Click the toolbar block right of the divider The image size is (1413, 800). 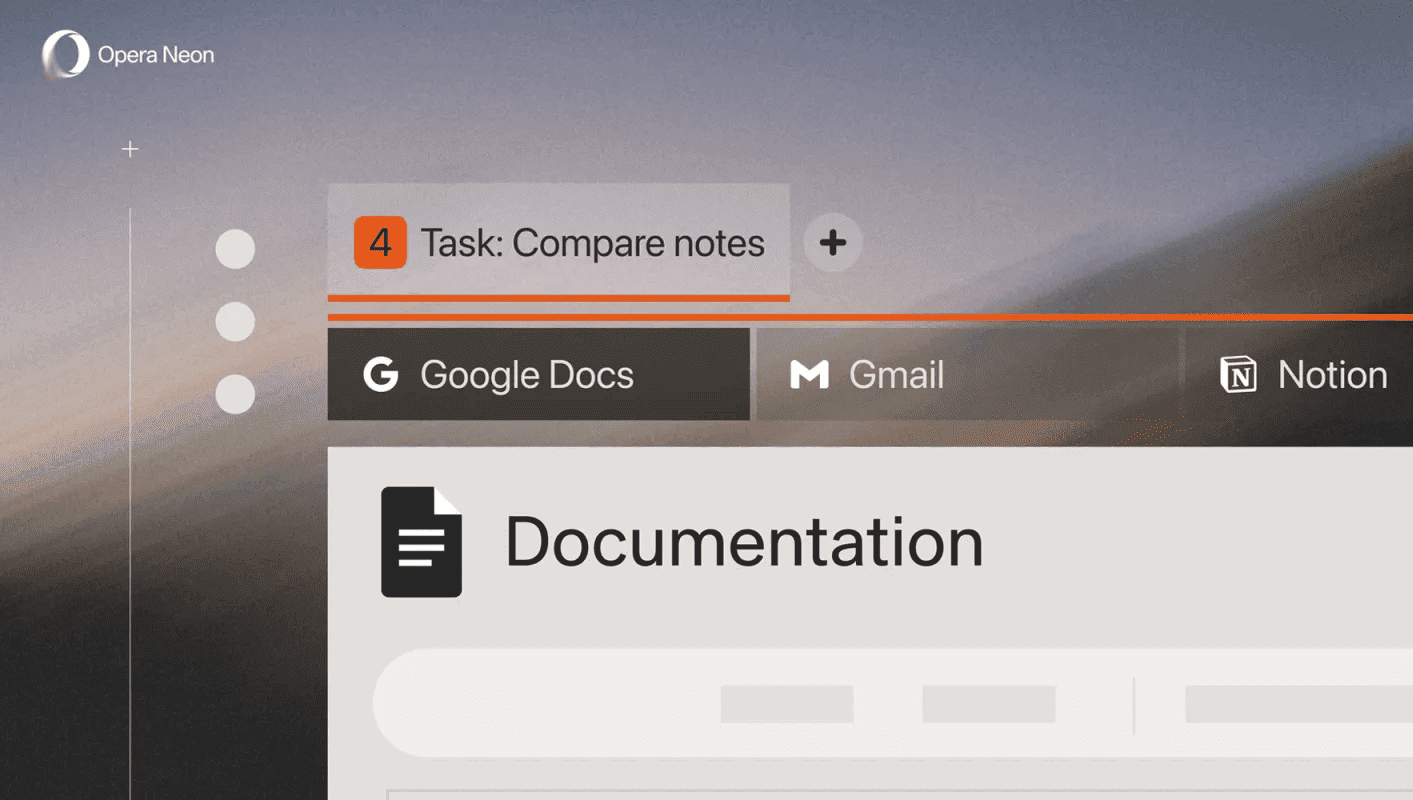1297,704
